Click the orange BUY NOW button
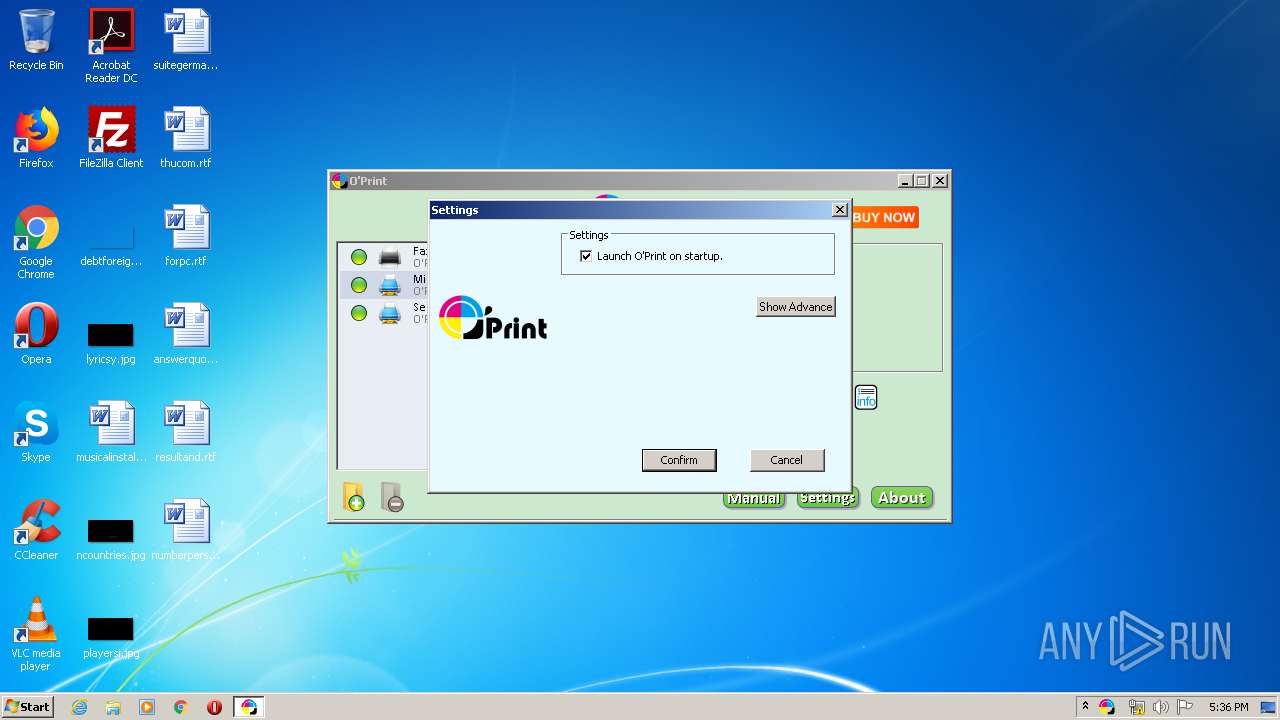 [x=884, y=217]
